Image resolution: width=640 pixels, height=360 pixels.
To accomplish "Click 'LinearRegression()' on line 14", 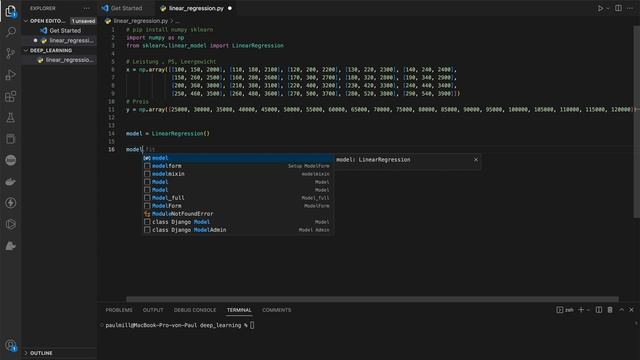I will coord(180,133).
